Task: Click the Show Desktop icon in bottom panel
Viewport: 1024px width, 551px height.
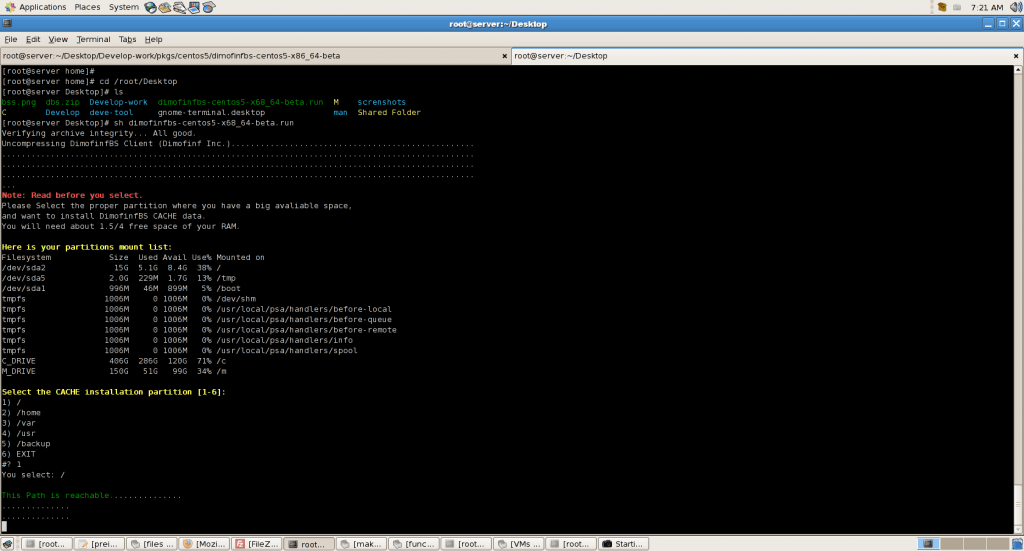Action: pyautogui.click(x=7, y=544)
